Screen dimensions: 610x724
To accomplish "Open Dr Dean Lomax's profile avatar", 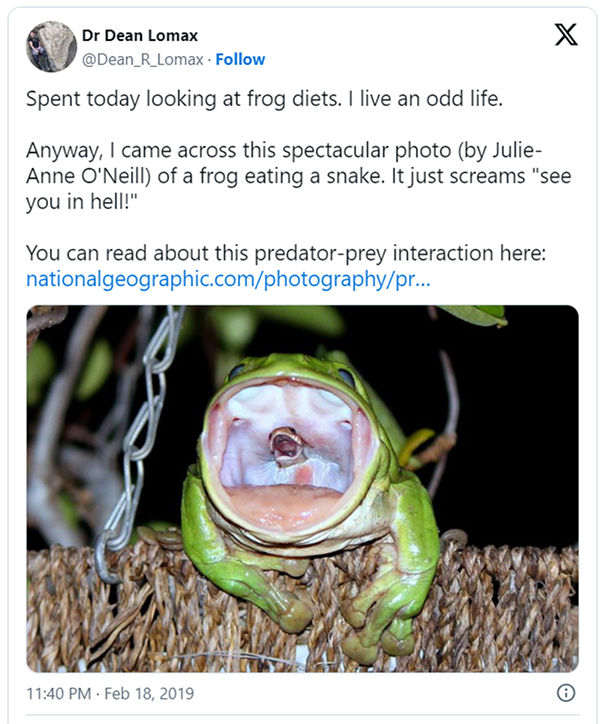I will click(x=51, y=46).
